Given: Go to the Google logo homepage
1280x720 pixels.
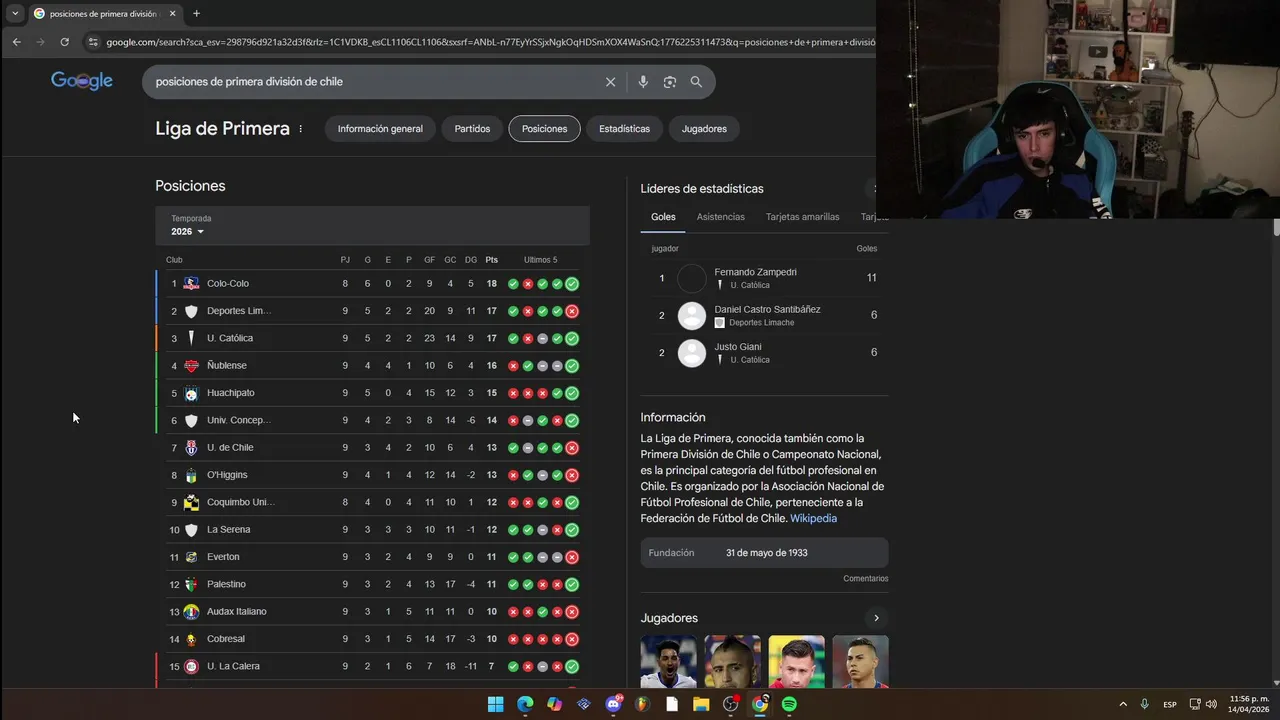Looking at the screenshot, I should pos(82,81).
